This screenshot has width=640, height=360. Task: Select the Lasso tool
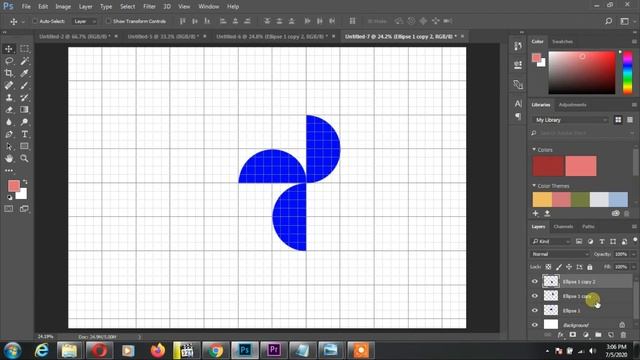point(9,61)
